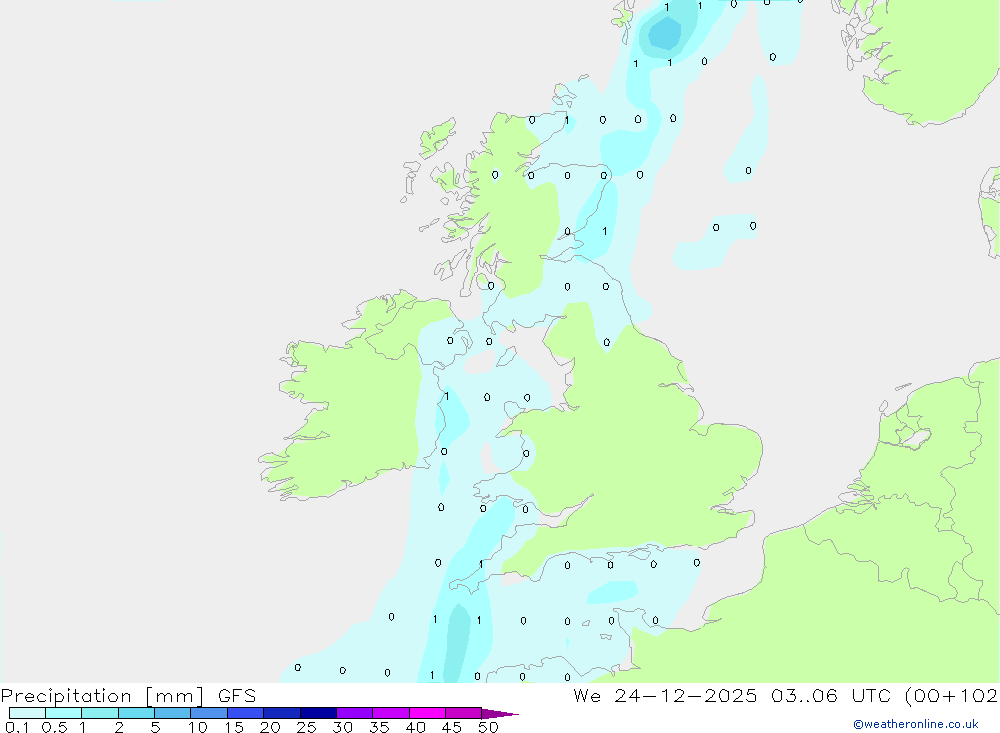This screenshot has width=1000, height=733.
Task: Select the 5–10 mm legend color
Action: [x=173, y=713]
